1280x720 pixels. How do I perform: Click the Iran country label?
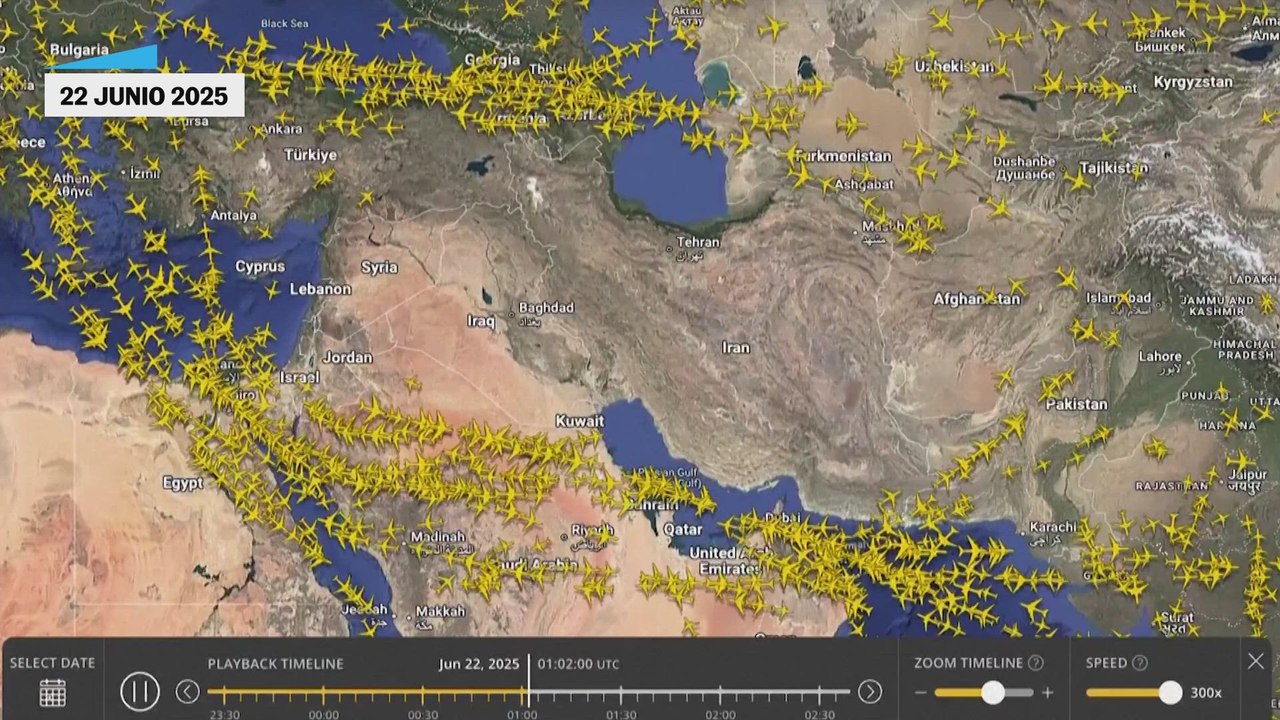pos(736,348)
